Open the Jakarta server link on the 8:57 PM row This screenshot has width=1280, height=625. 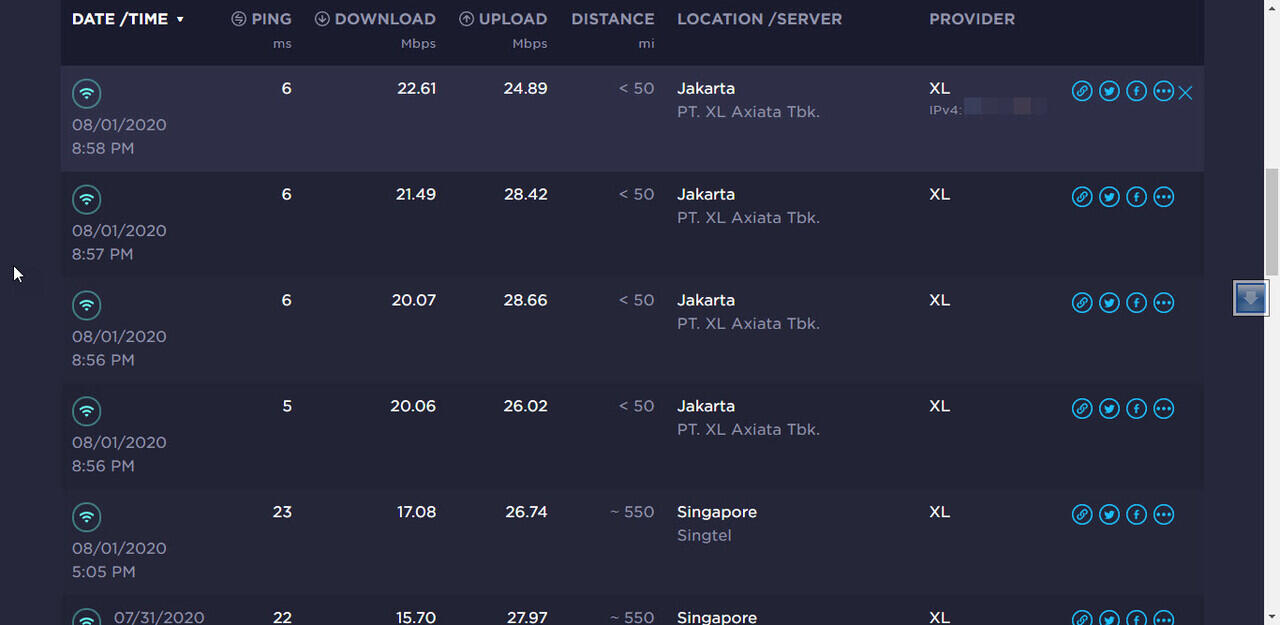706,194
